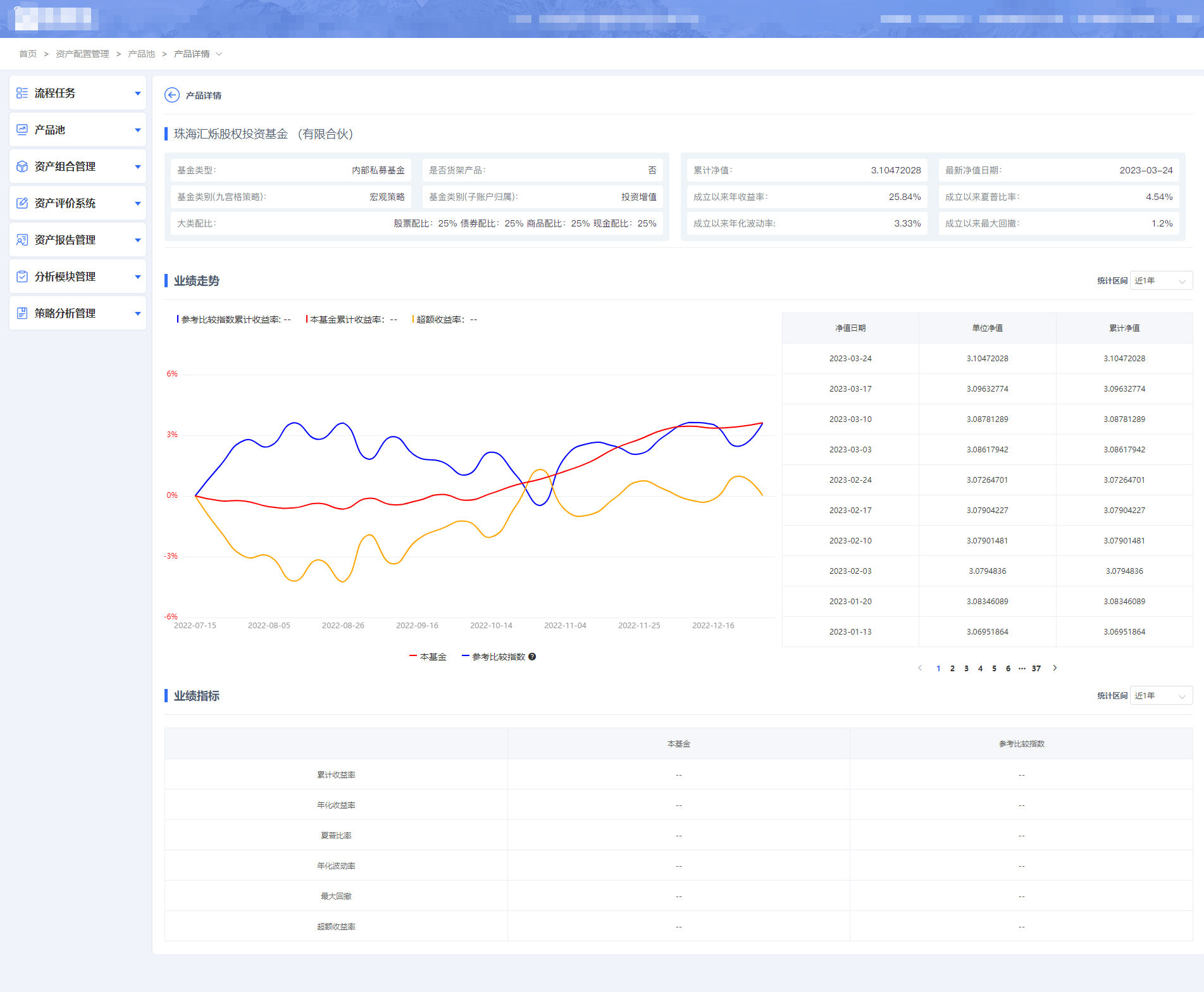The height and width of the screenshot is (992, 1204).
Task: Click the 净值日期 column header
Action: [850, 328]
